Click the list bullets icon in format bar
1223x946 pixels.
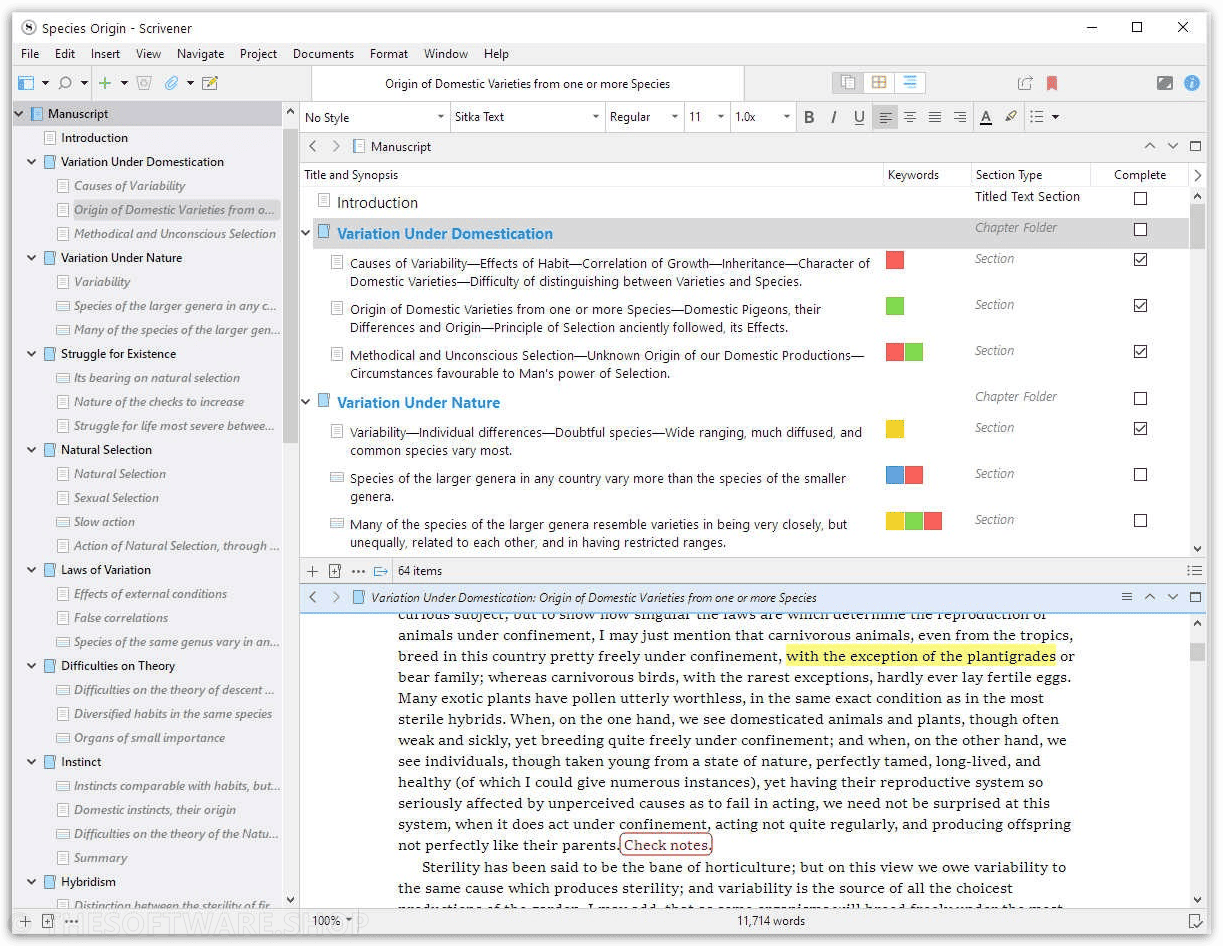click(1037, 117)
